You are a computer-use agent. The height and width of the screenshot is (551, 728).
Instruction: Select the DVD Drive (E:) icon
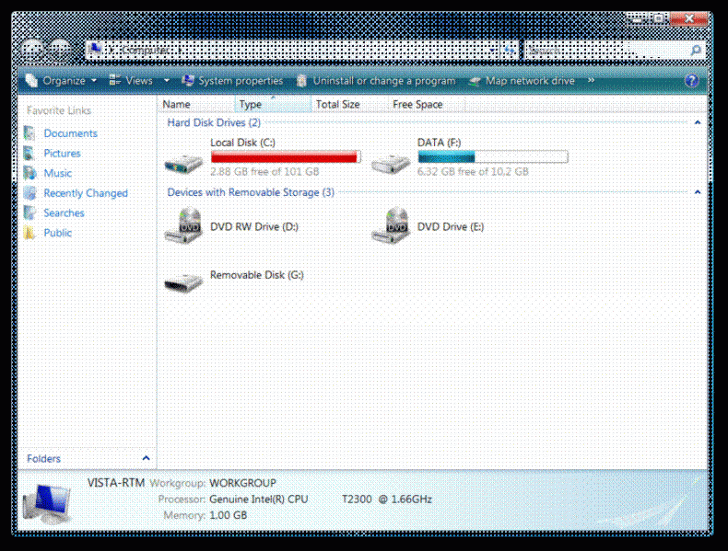tap(391, 226)
